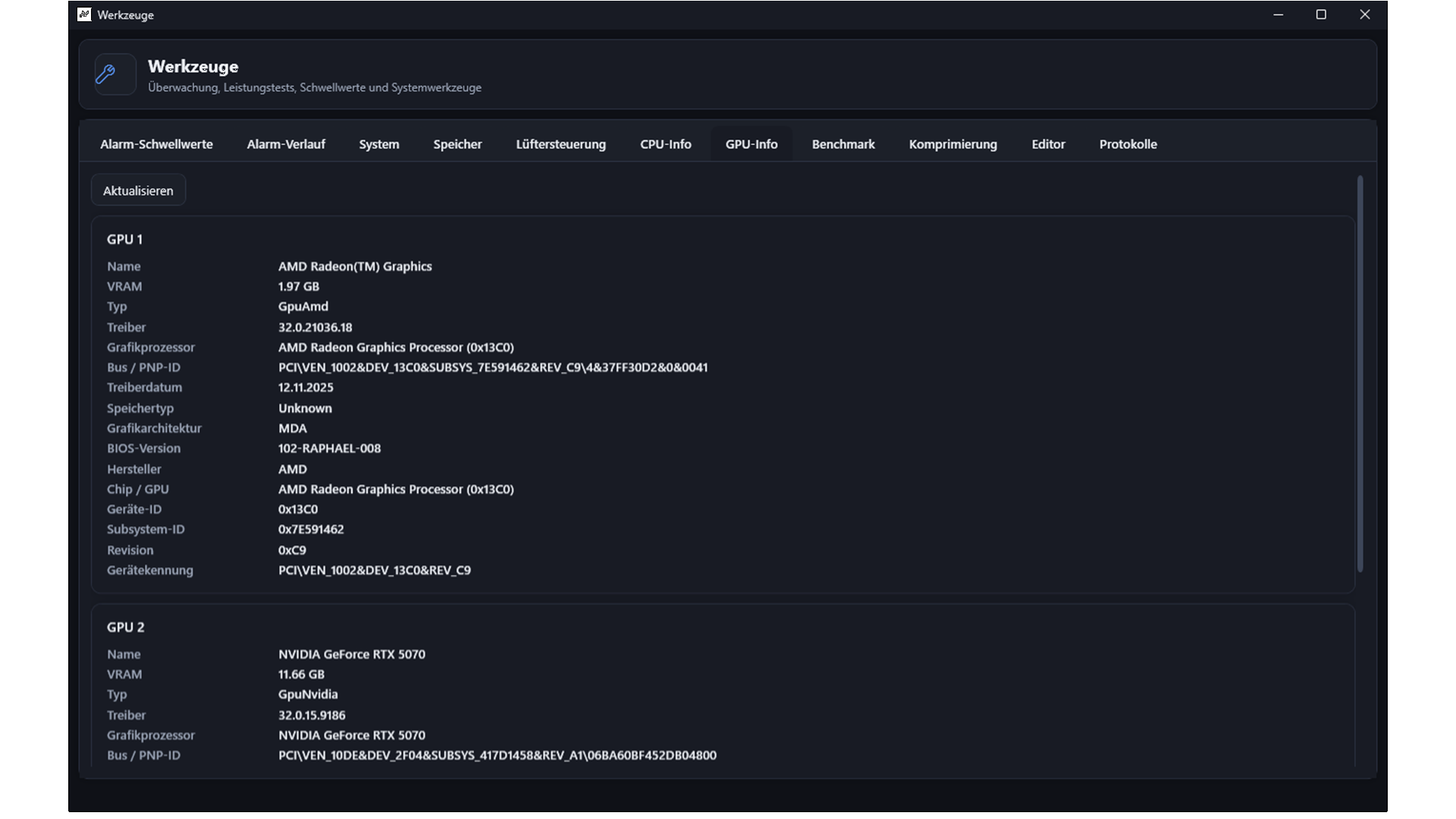Click the Treiberdatum value 12.11.2025
Viewport: 1456px width, 819px height.
[306, 388]
